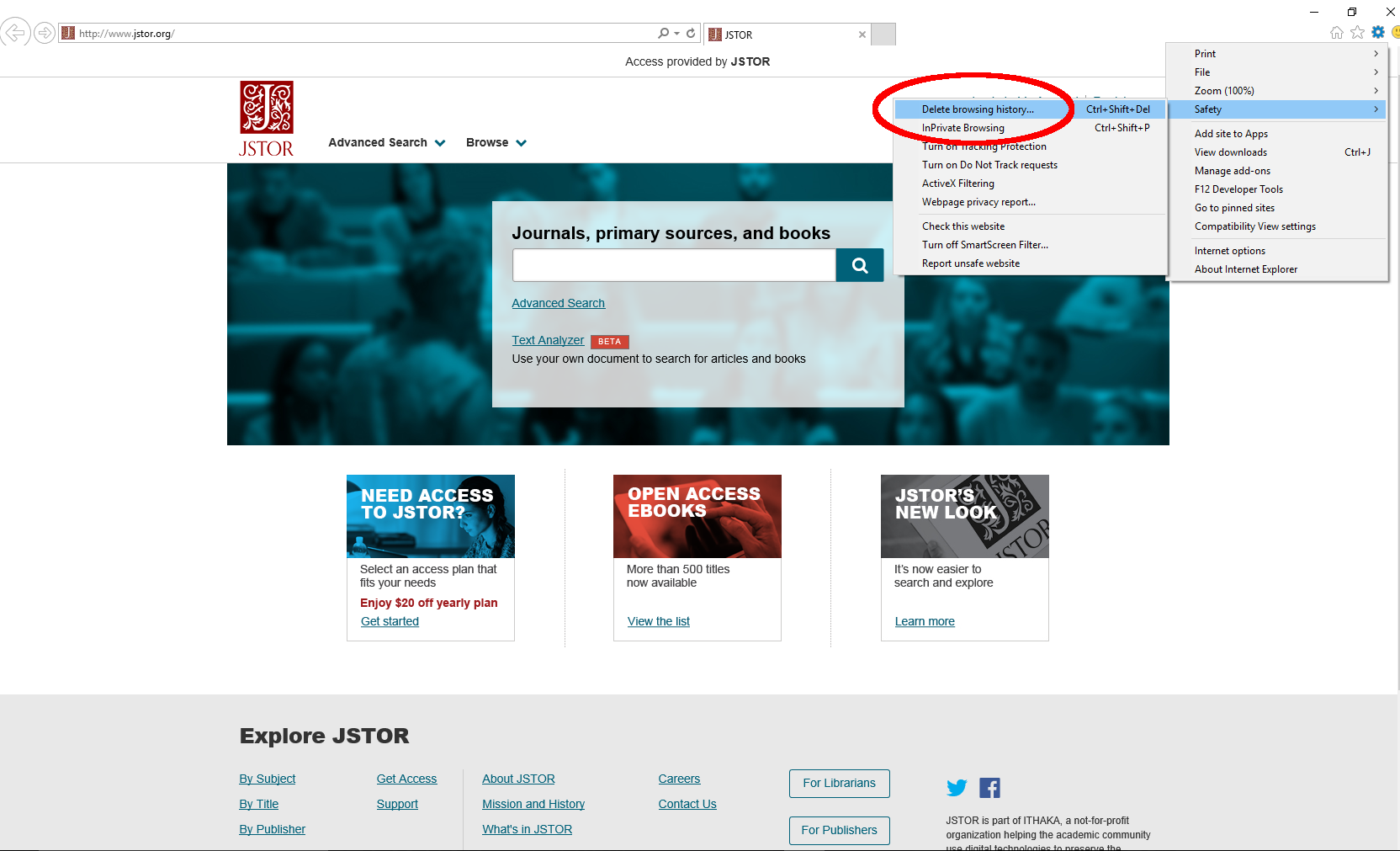The height and width of the screenshot is (851, 1400).
Task: Click the For Librarians button
Action: click(840, 783)
